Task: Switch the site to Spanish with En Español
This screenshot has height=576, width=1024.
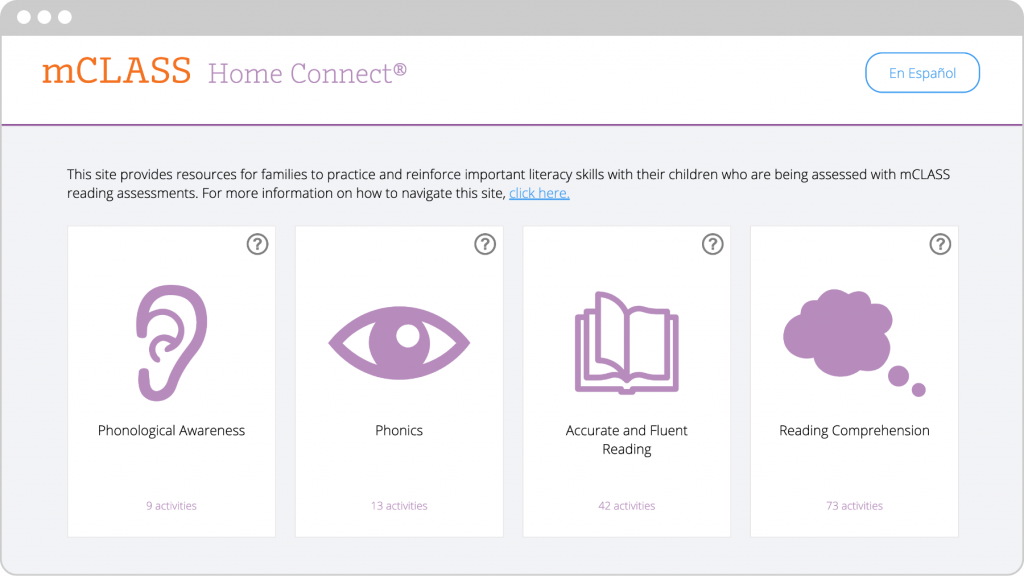Action: point(922,72)
